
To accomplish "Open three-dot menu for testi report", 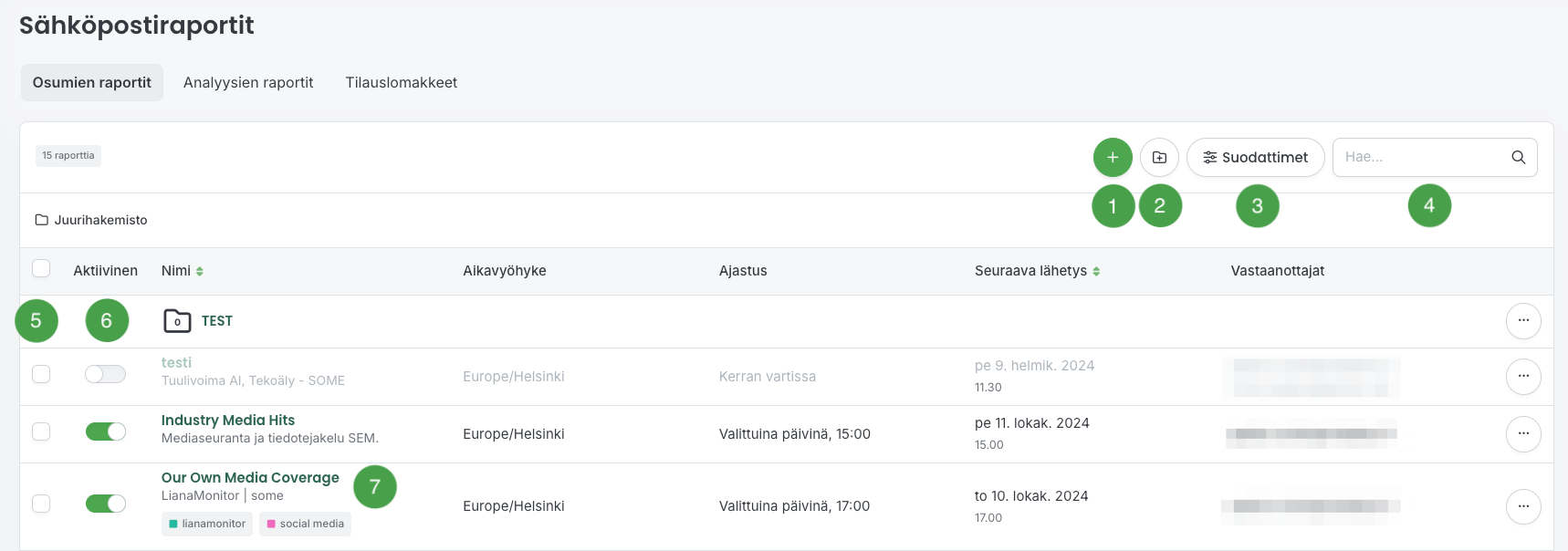I will coord(1522,377).
